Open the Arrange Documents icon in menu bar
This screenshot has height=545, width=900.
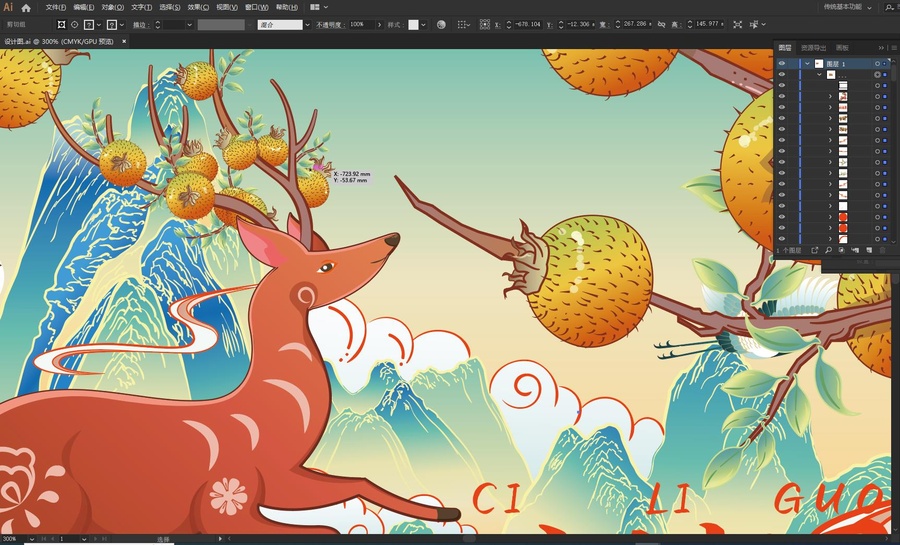pyautogui.click(x=315, y=7)
